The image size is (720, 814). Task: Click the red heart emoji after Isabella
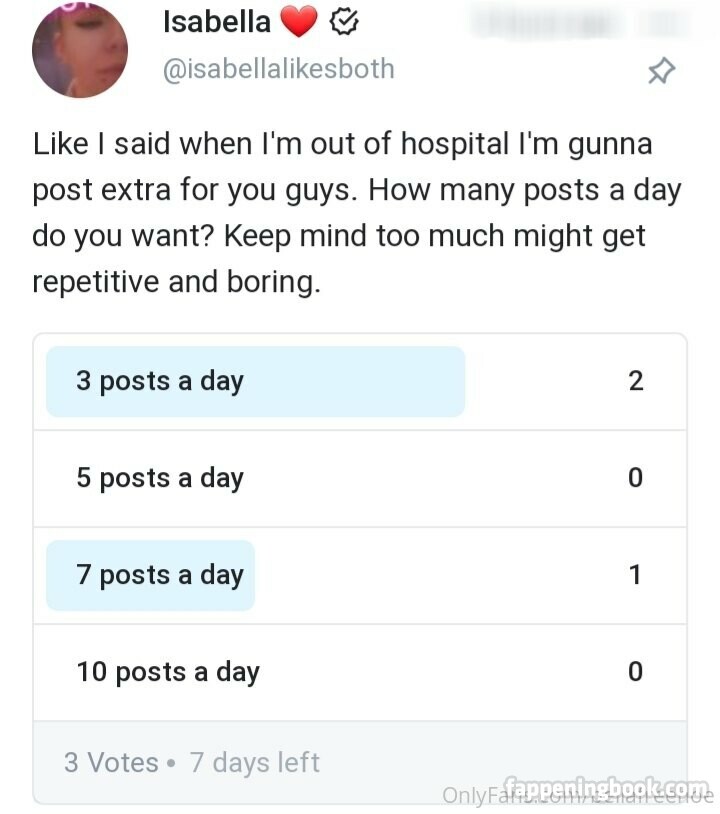pos(298,22)
